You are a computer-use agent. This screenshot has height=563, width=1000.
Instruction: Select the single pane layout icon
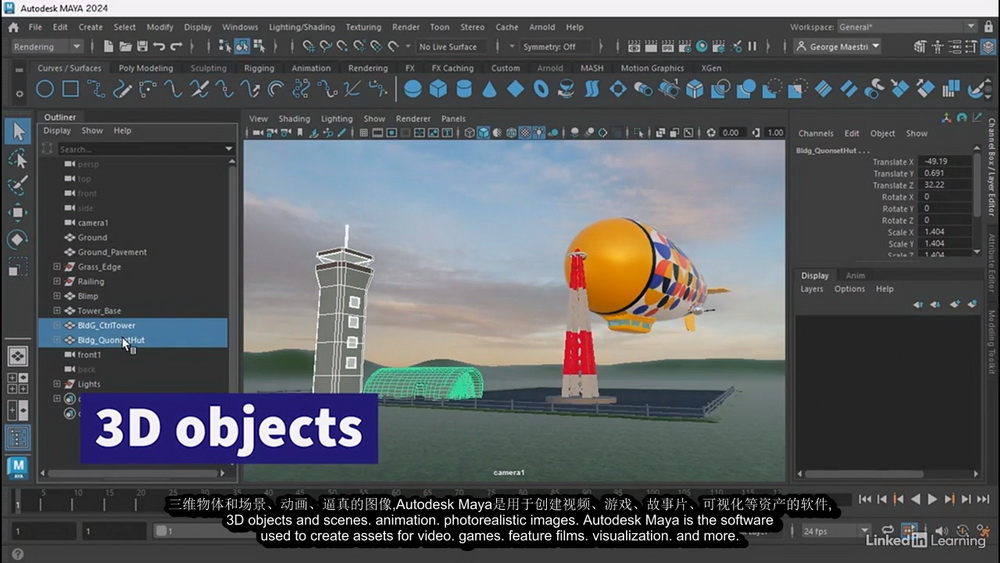(18, 356)
